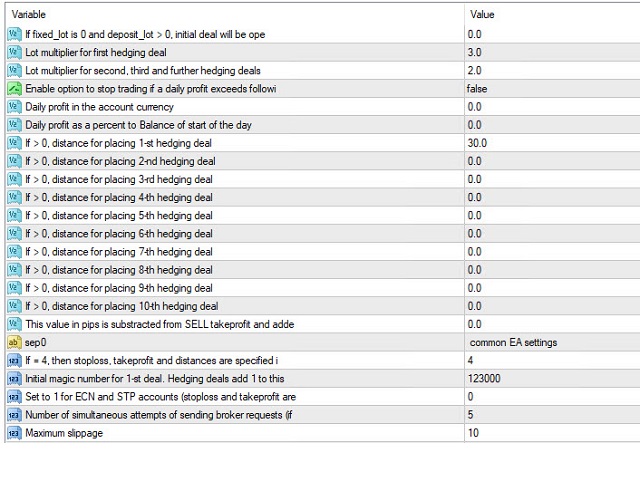This screenshot has height=480, width=640.
Task: Select the 'distance for placing 5-th hedging deal' row
Action: (x=118, y=215)
